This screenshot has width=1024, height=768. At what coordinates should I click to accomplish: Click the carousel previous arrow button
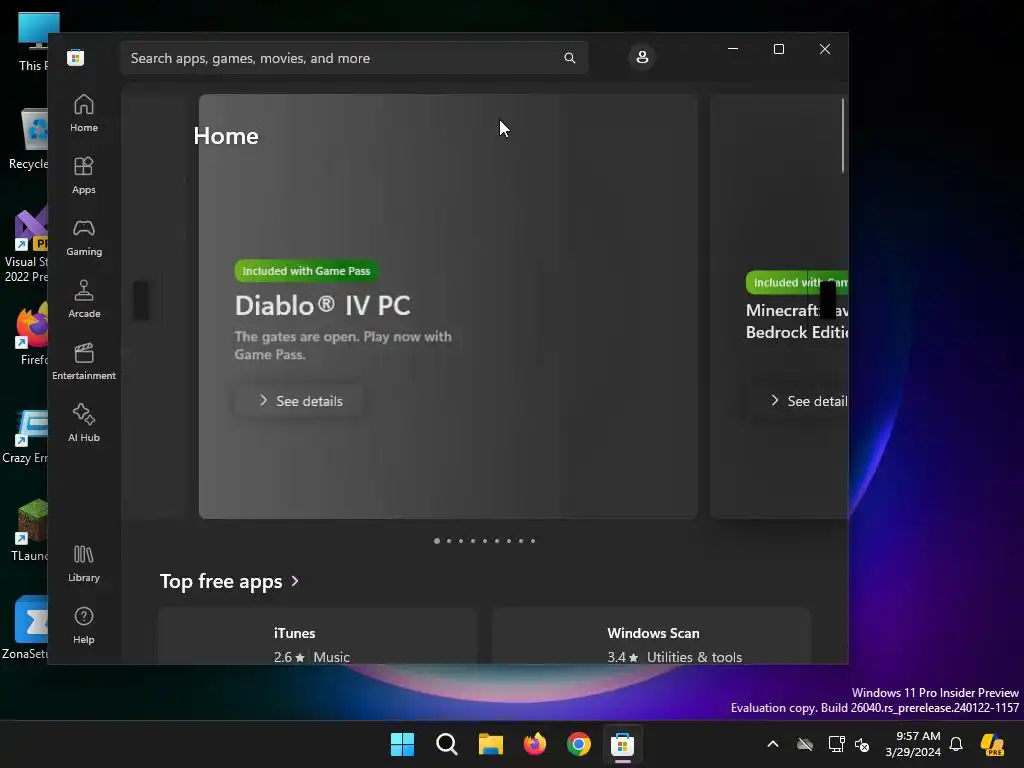point(141,300)
